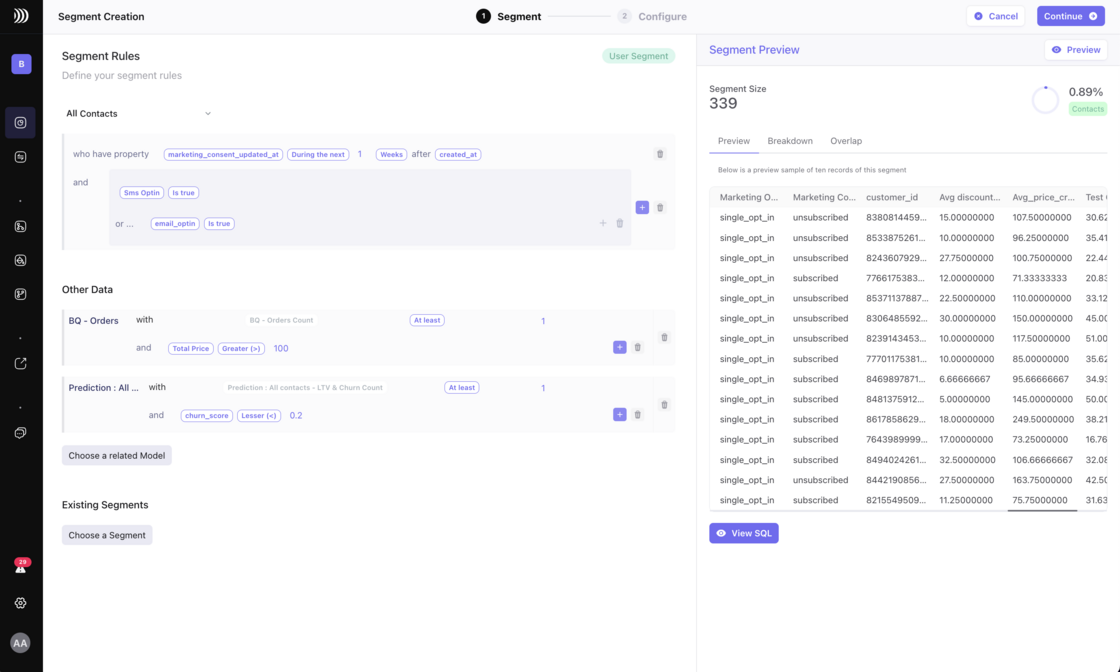Image resolution: width=1120 pixels, height=672 pixels.
Task: Edit the Total Price value 100
Action: click(281, 348)
